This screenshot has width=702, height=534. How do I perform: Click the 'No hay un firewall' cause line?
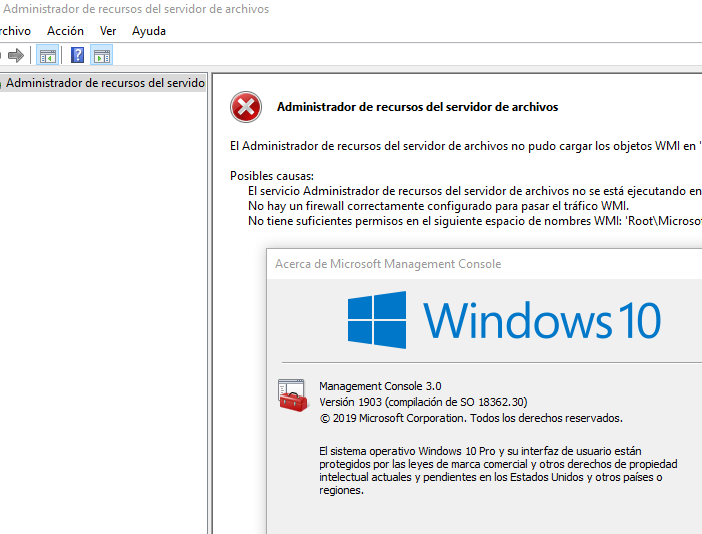pyautogui.click(x=438, y=206)
